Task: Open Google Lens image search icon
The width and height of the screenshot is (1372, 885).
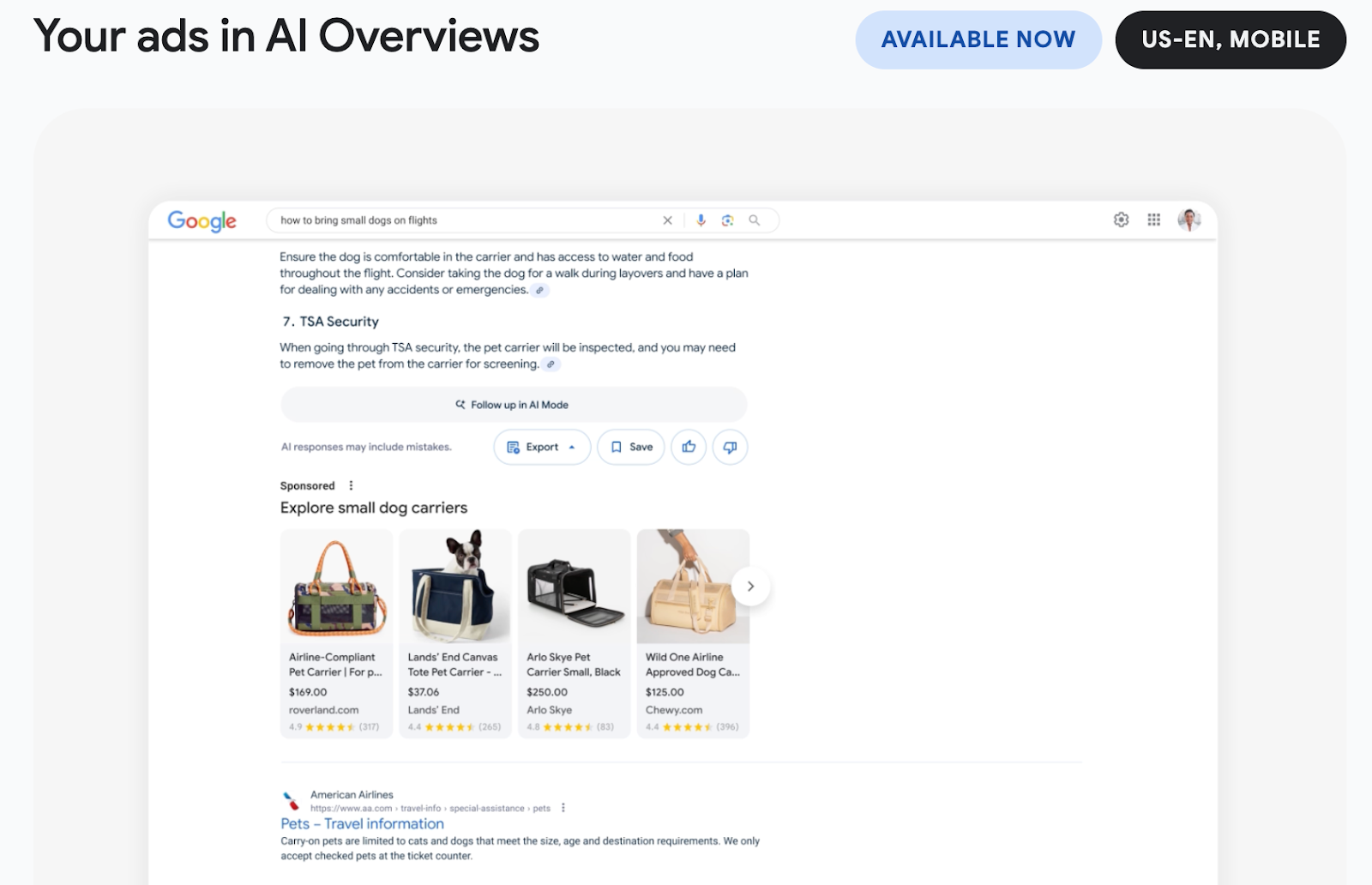Action: click(727, 220)
